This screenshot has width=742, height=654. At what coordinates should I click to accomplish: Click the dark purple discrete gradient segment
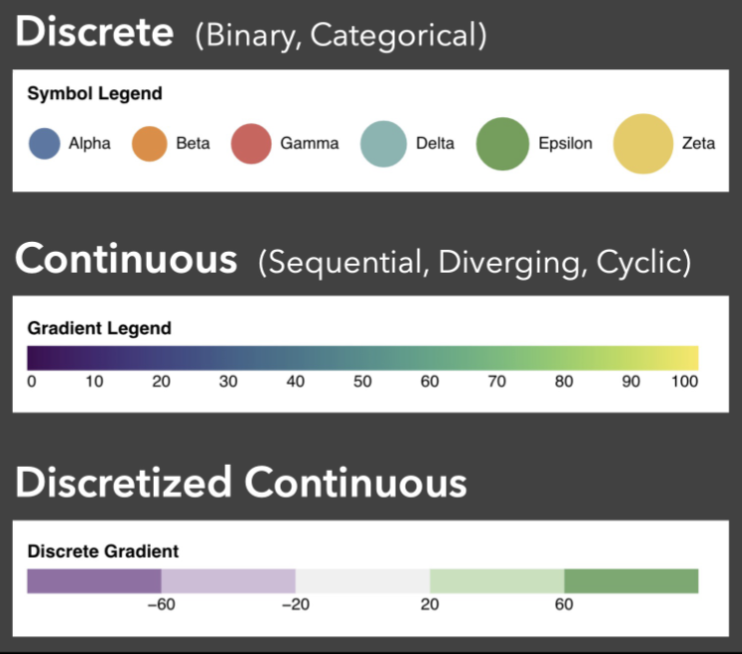tap(94, 581)
